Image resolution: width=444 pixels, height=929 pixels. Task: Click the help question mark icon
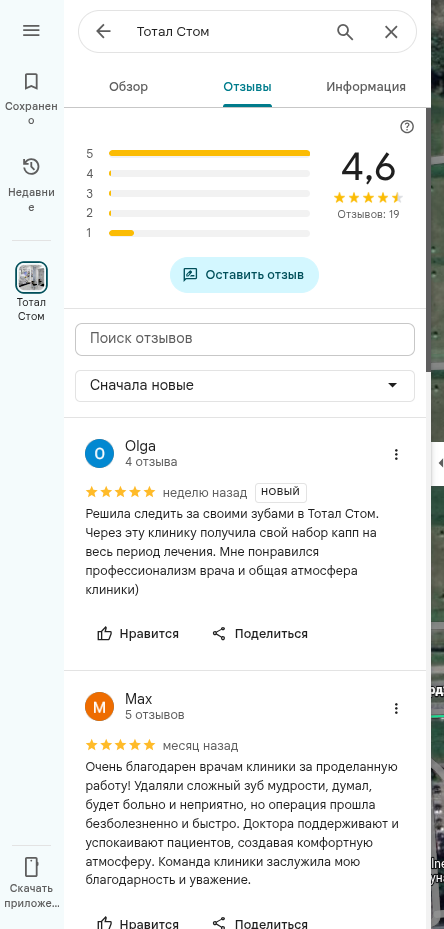click(x=407, y=126)
